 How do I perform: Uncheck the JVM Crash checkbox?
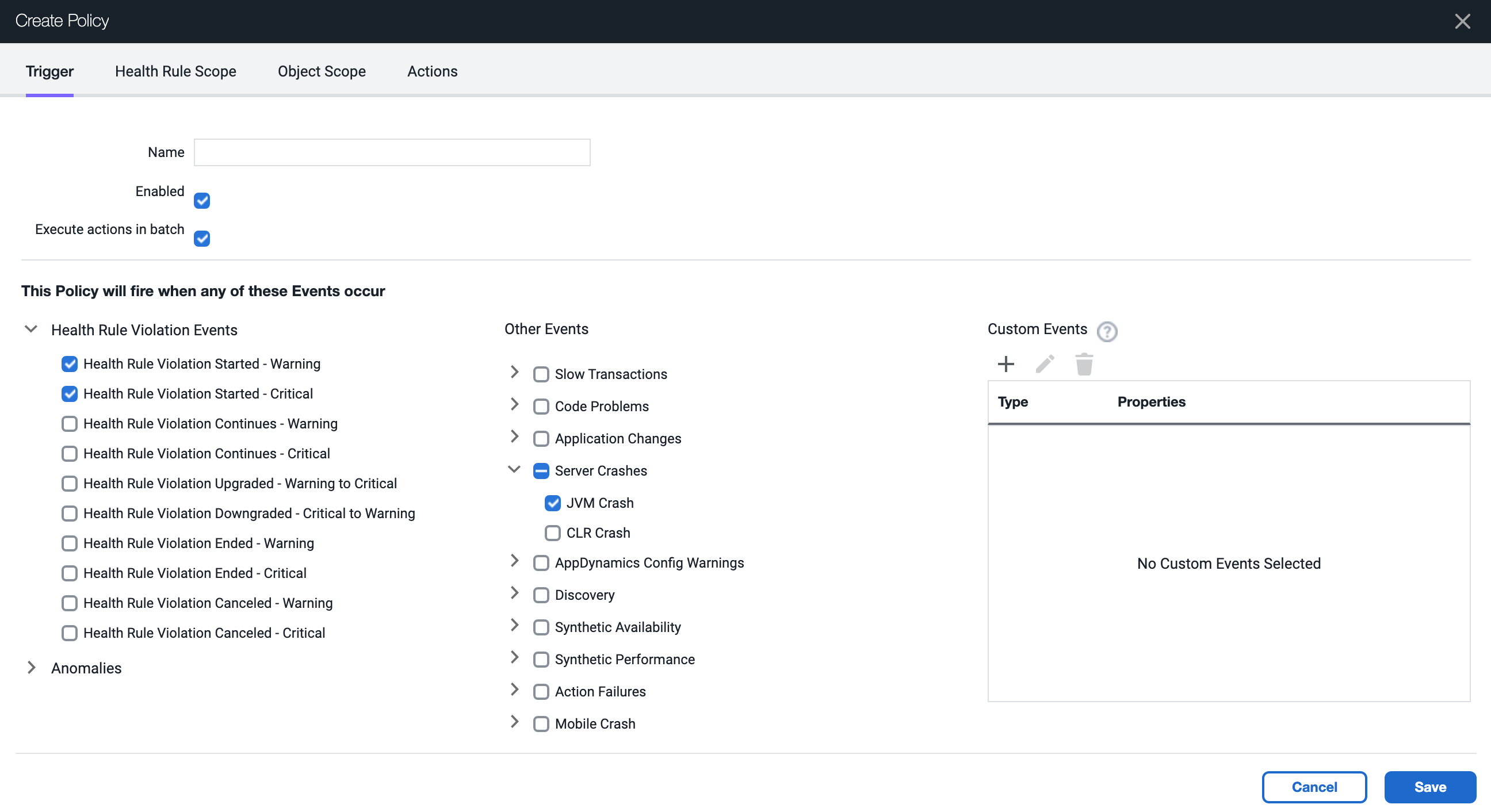553,504
